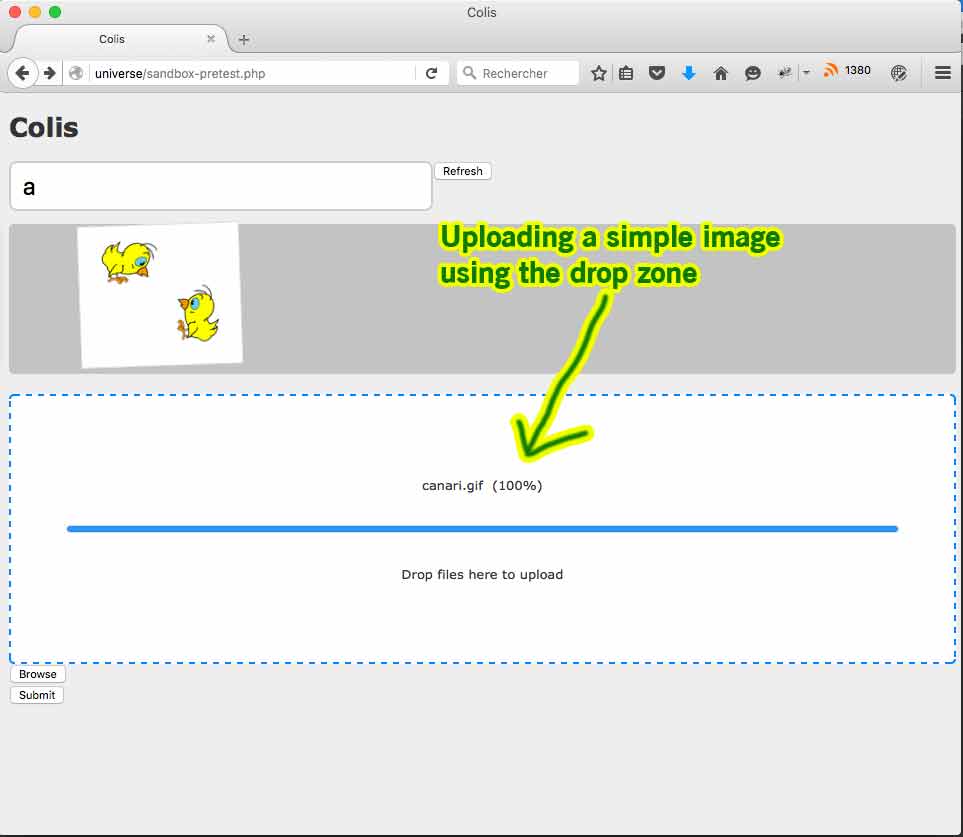Click the blue upload progress bar

pyautogui.click(x=482, y=529)
